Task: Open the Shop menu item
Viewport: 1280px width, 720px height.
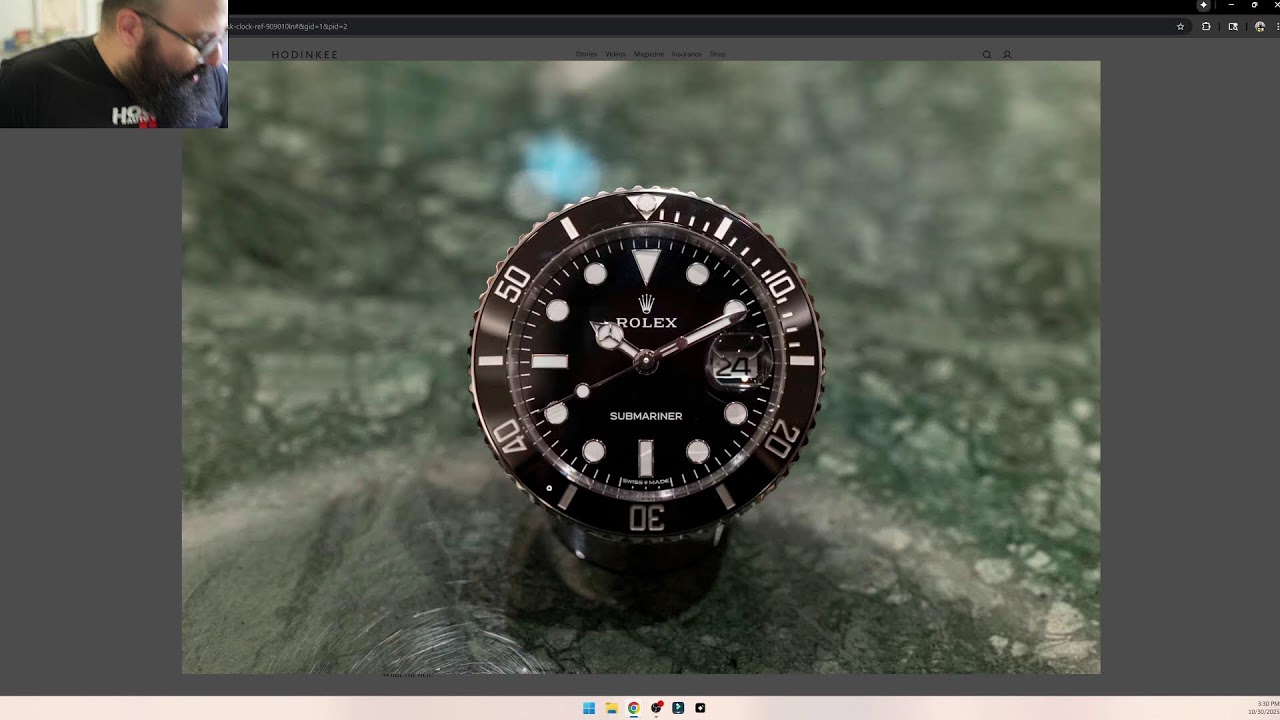Action: click(x=718, y=54)
